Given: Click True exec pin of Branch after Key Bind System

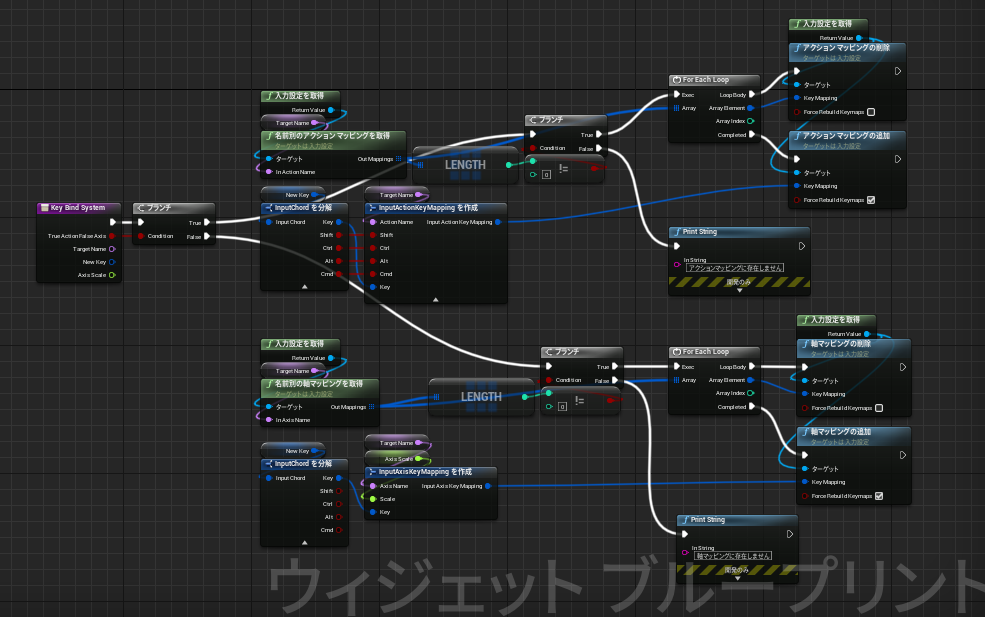Looking at the screenshot, I should (x=207, y=222).
